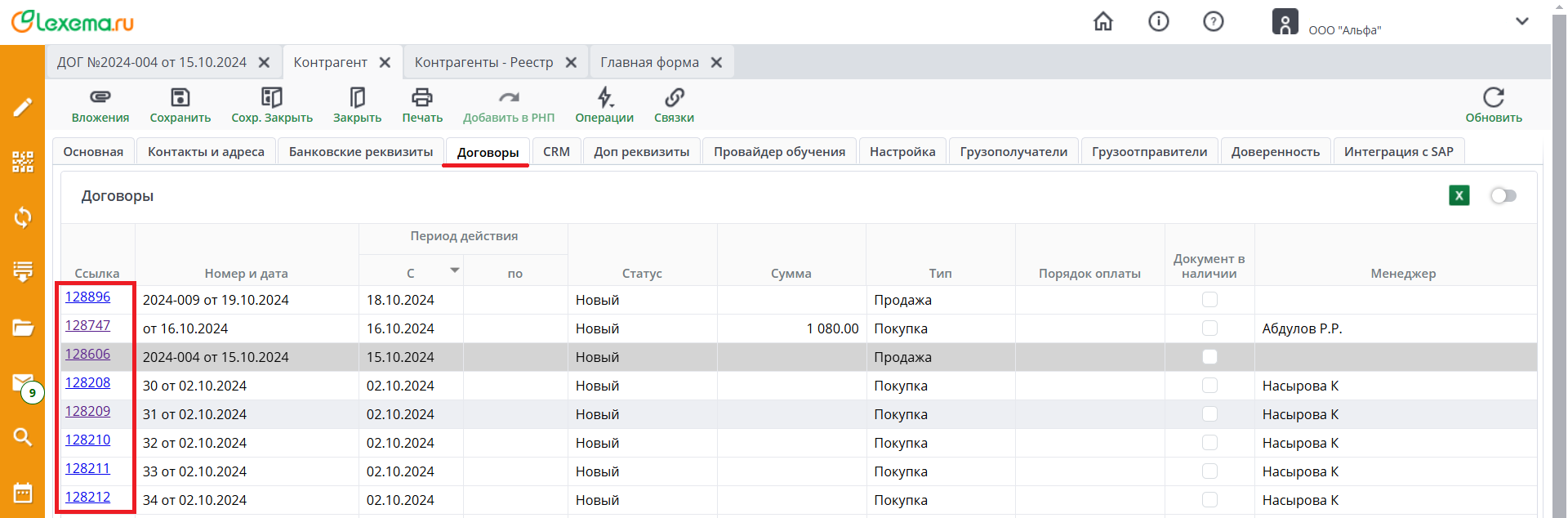Check Документ в наличии for contract 128747

[1209, 328]
